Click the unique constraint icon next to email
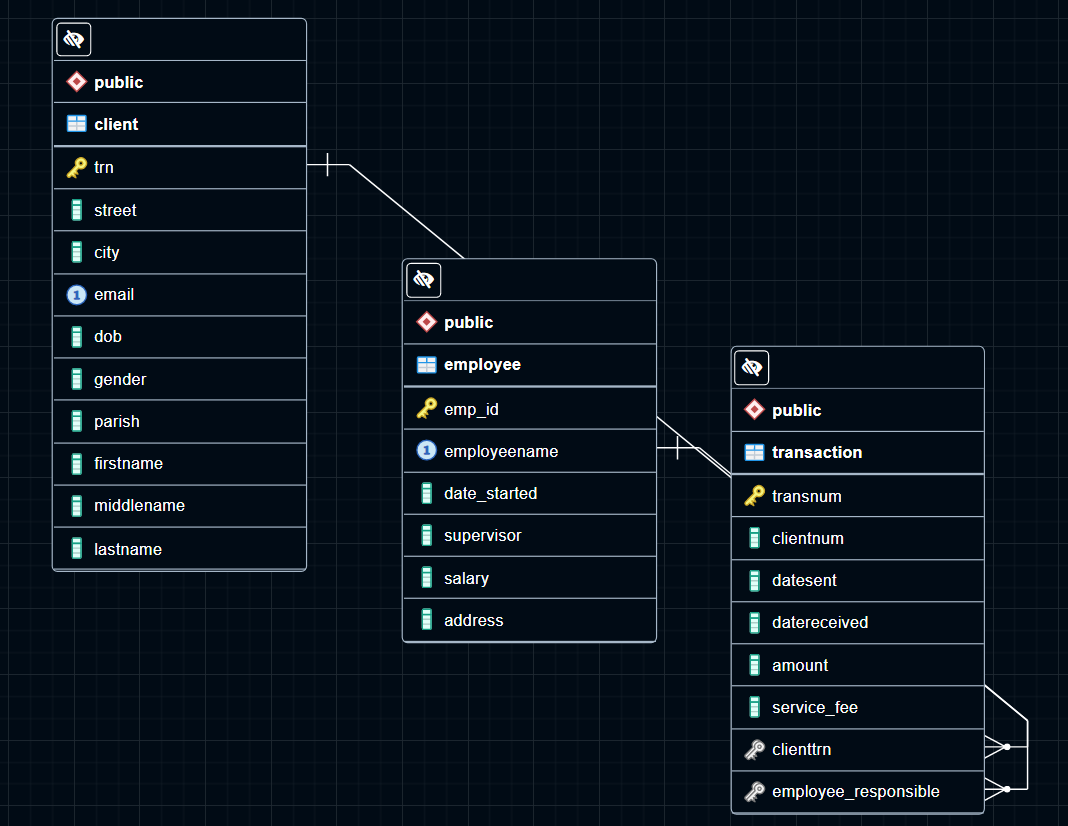Image resolution: width=1068 pixels, height=826 pixels. click(76, 294)
